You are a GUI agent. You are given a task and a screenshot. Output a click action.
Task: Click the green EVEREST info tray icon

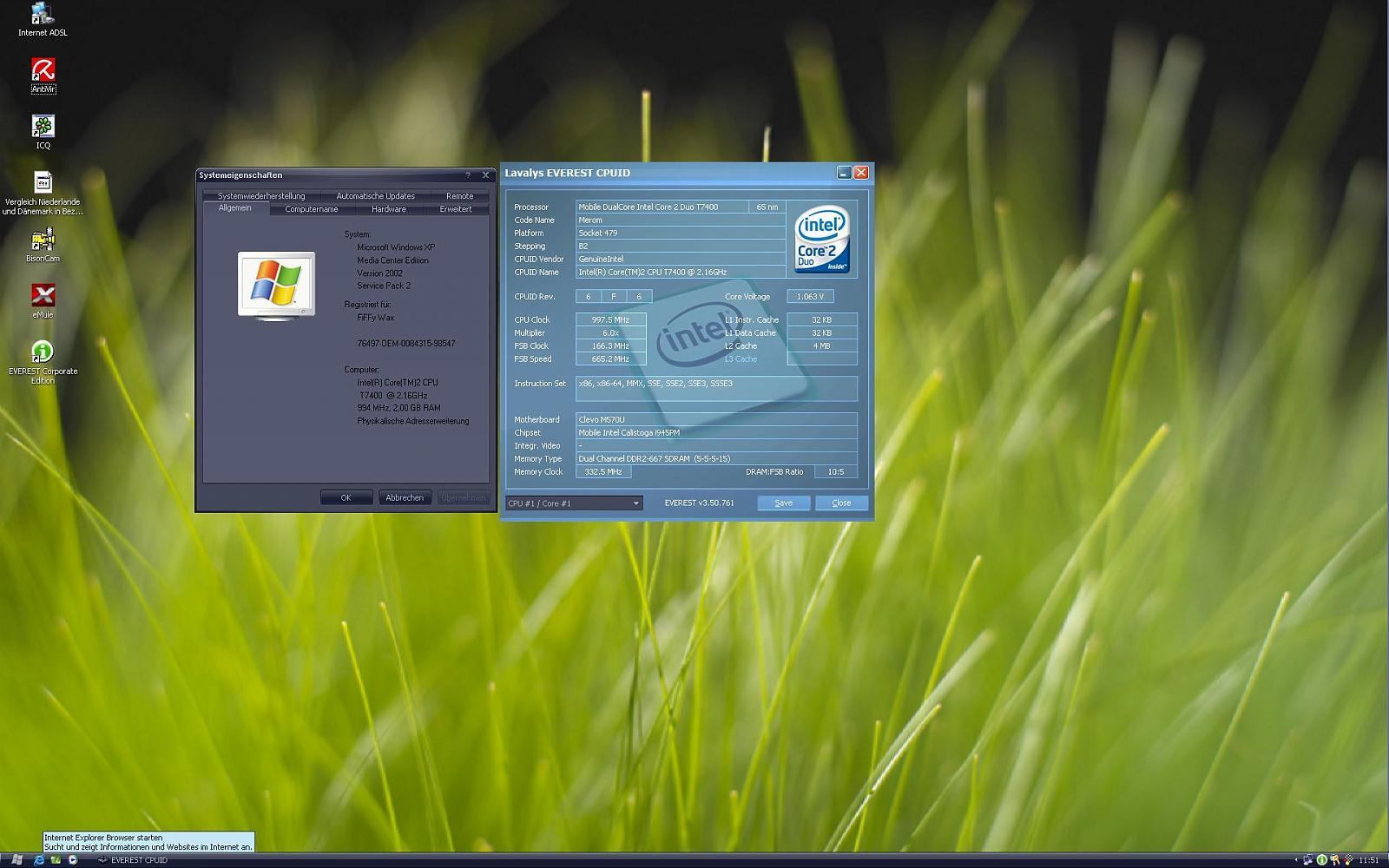[1321, 860]
